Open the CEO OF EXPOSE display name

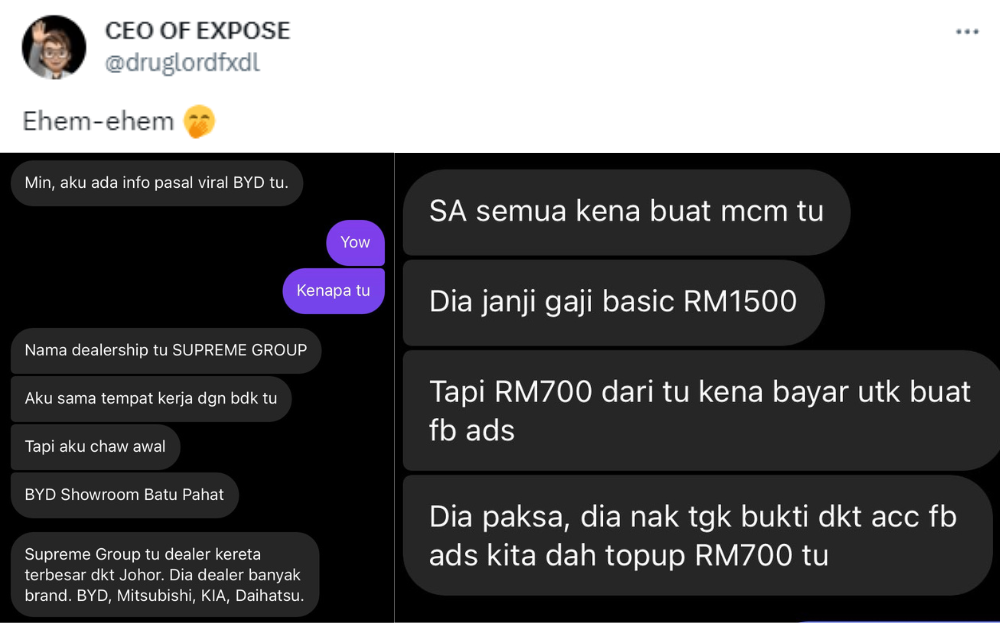click(197, 31)
